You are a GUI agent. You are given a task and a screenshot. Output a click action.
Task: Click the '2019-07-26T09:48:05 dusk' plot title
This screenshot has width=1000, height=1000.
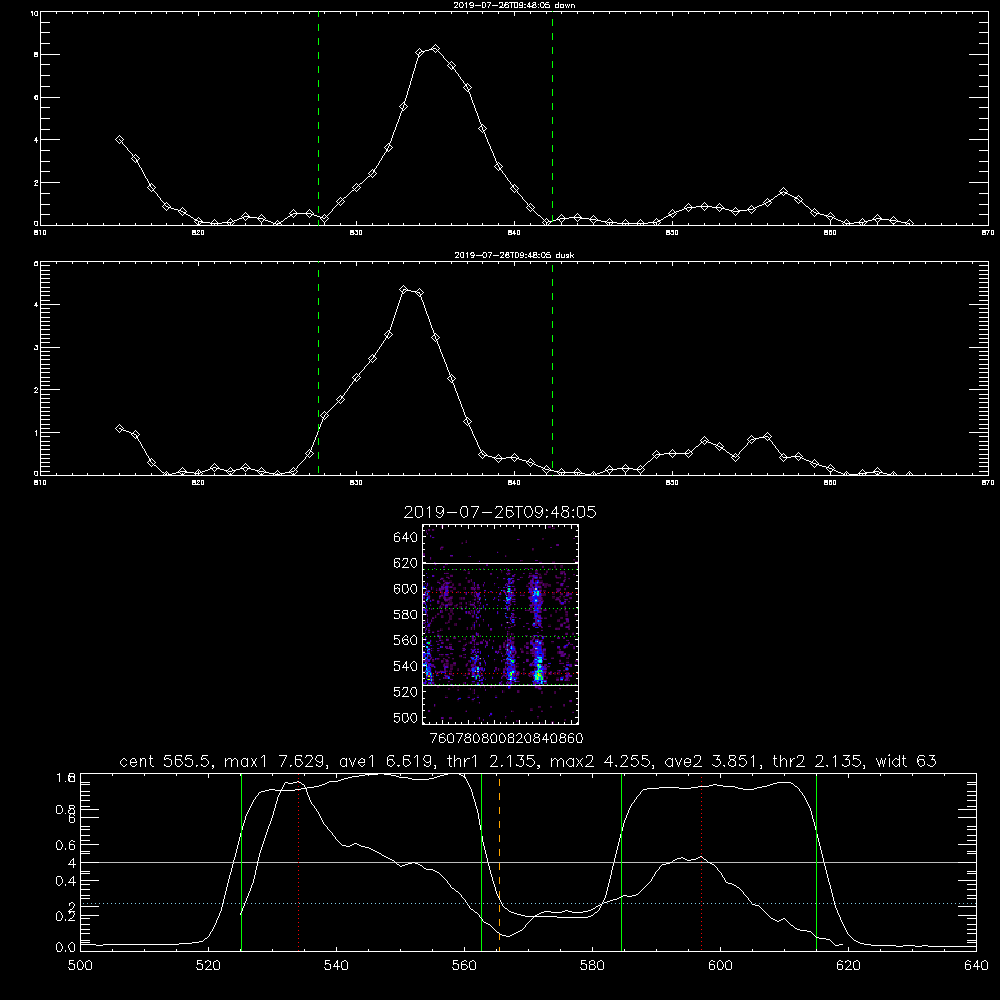point(514,255)
